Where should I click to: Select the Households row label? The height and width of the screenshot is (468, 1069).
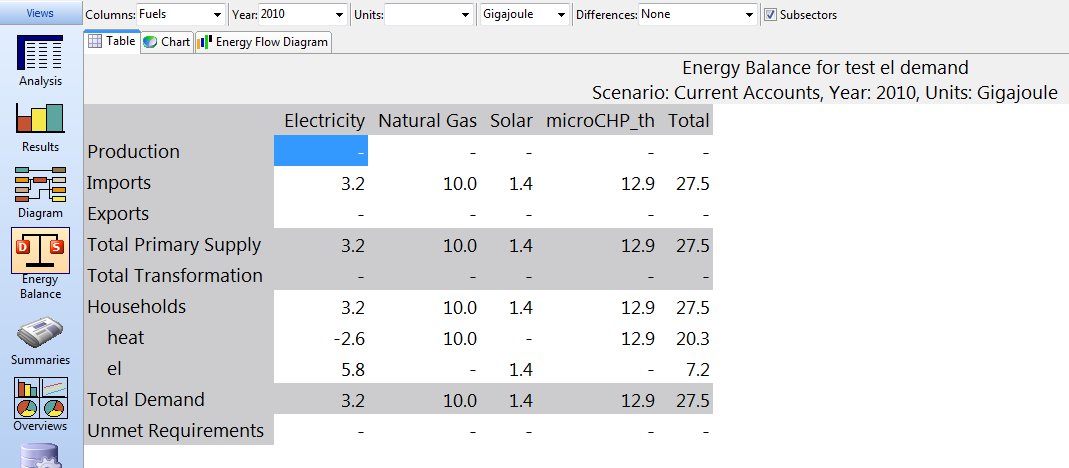179,306
